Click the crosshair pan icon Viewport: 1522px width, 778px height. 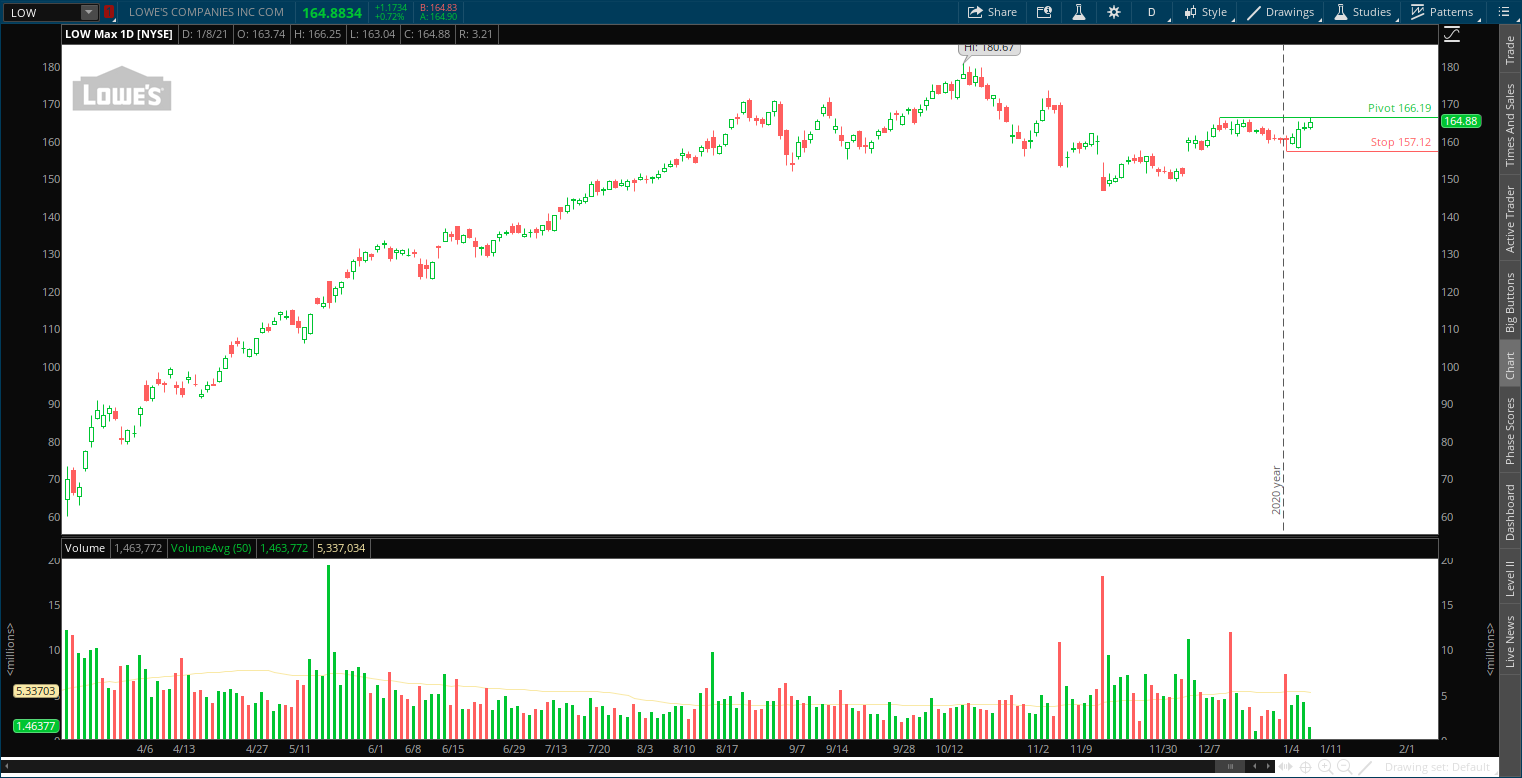pos(1306,767)
